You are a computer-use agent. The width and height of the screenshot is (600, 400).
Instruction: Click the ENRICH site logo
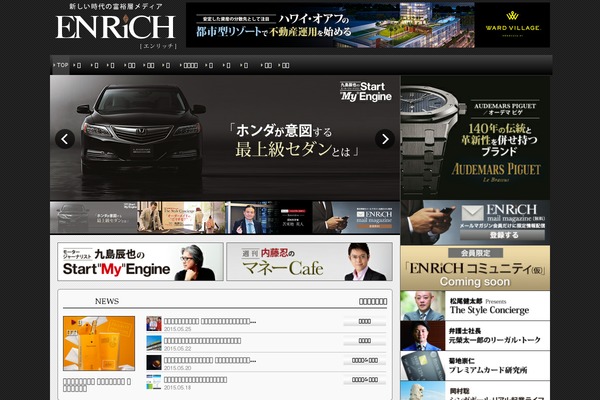click(115, 27)
